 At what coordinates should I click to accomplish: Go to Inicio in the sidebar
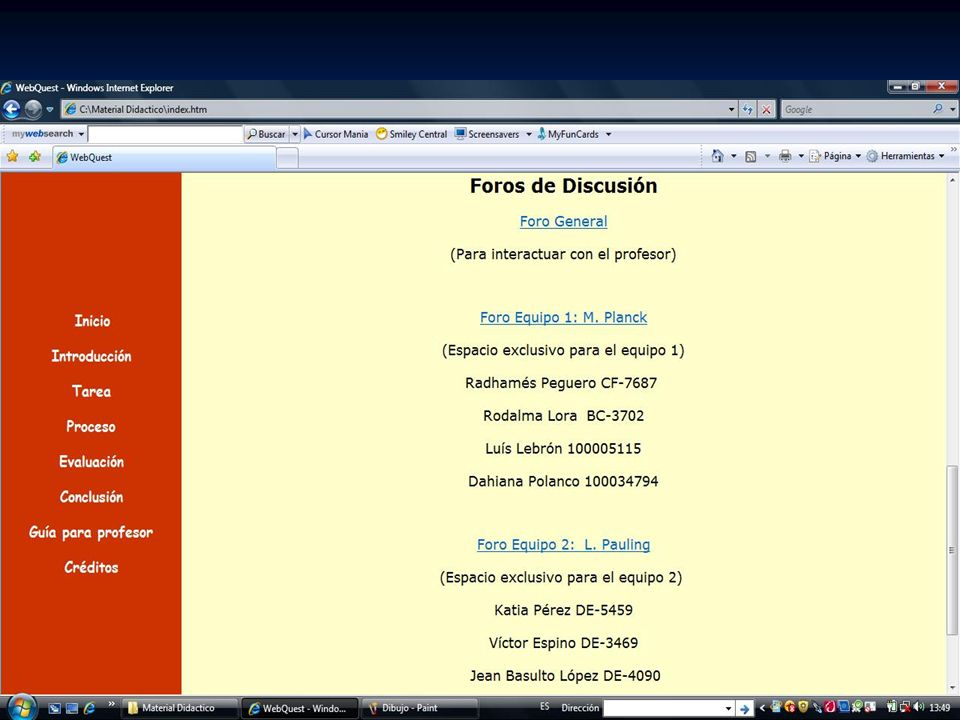point(92,321)
